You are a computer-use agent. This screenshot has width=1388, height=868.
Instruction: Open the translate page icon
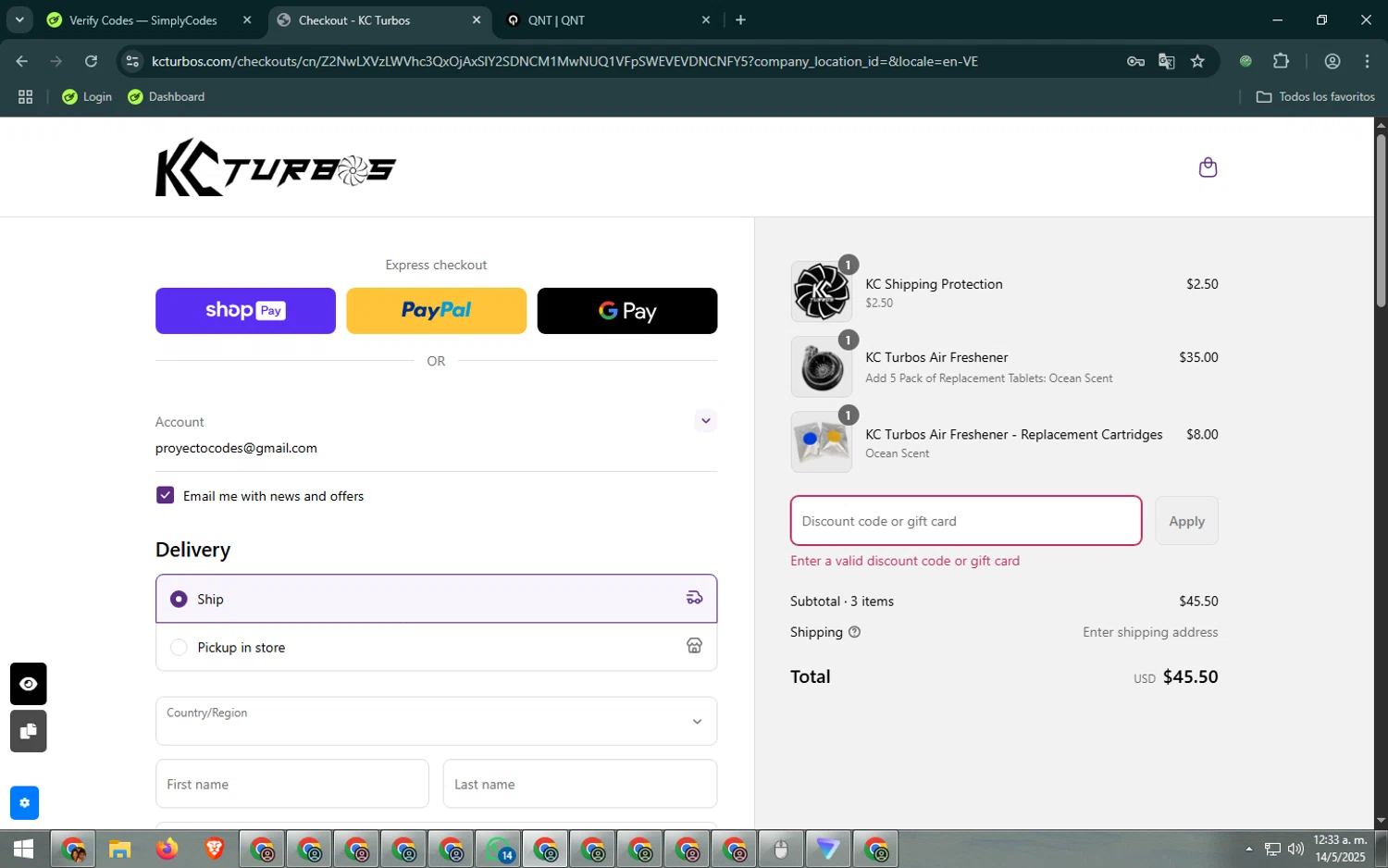coord(1166,61)
